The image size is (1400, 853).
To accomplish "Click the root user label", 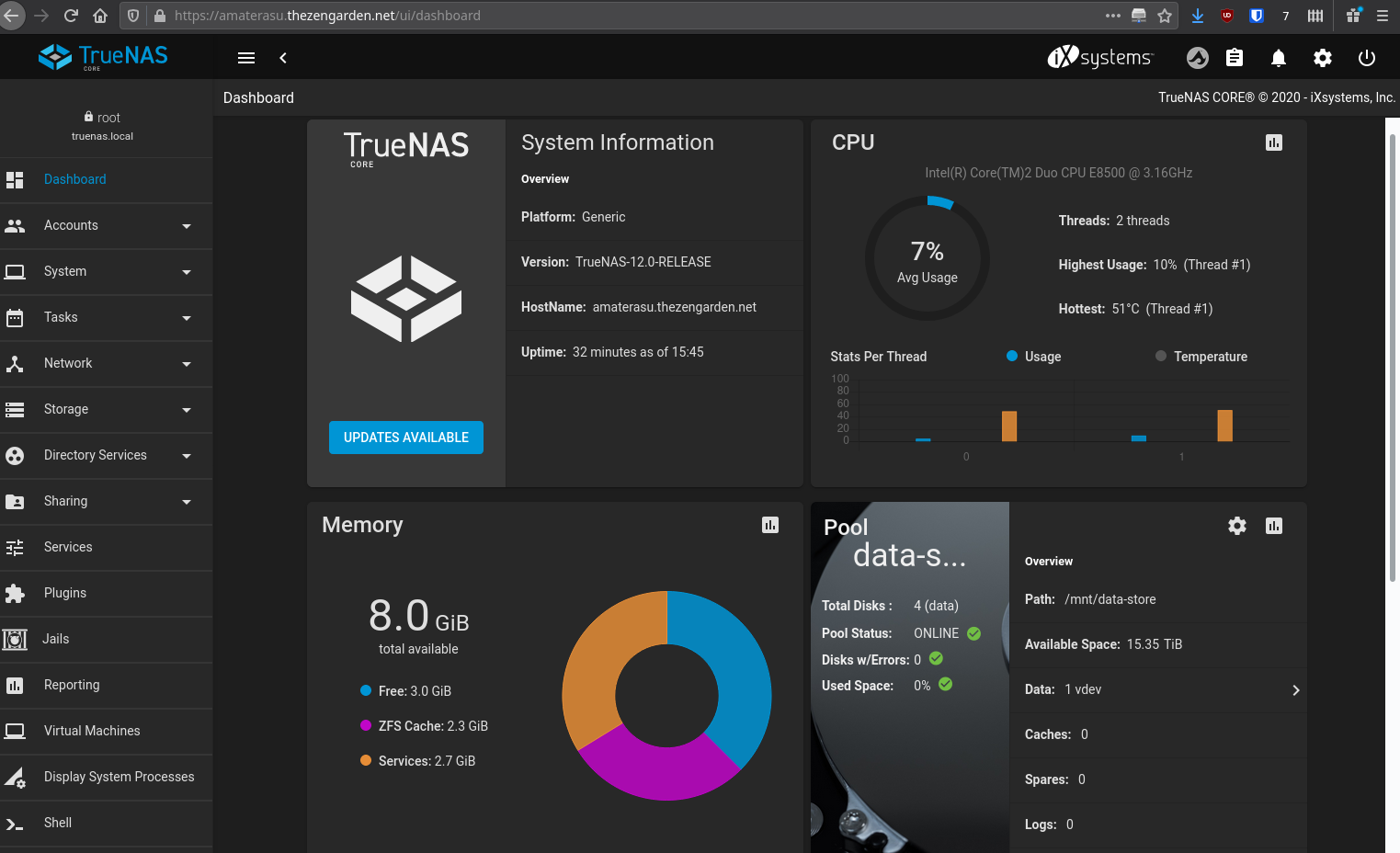I will click(102, 118).
